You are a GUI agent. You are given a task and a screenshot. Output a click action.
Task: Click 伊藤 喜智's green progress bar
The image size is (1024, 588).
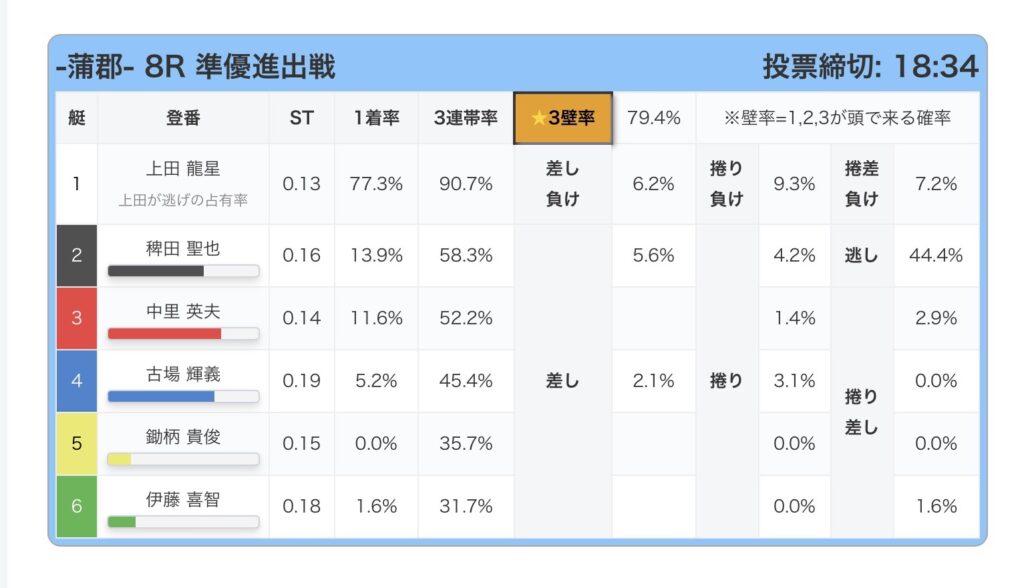(122, 521)
